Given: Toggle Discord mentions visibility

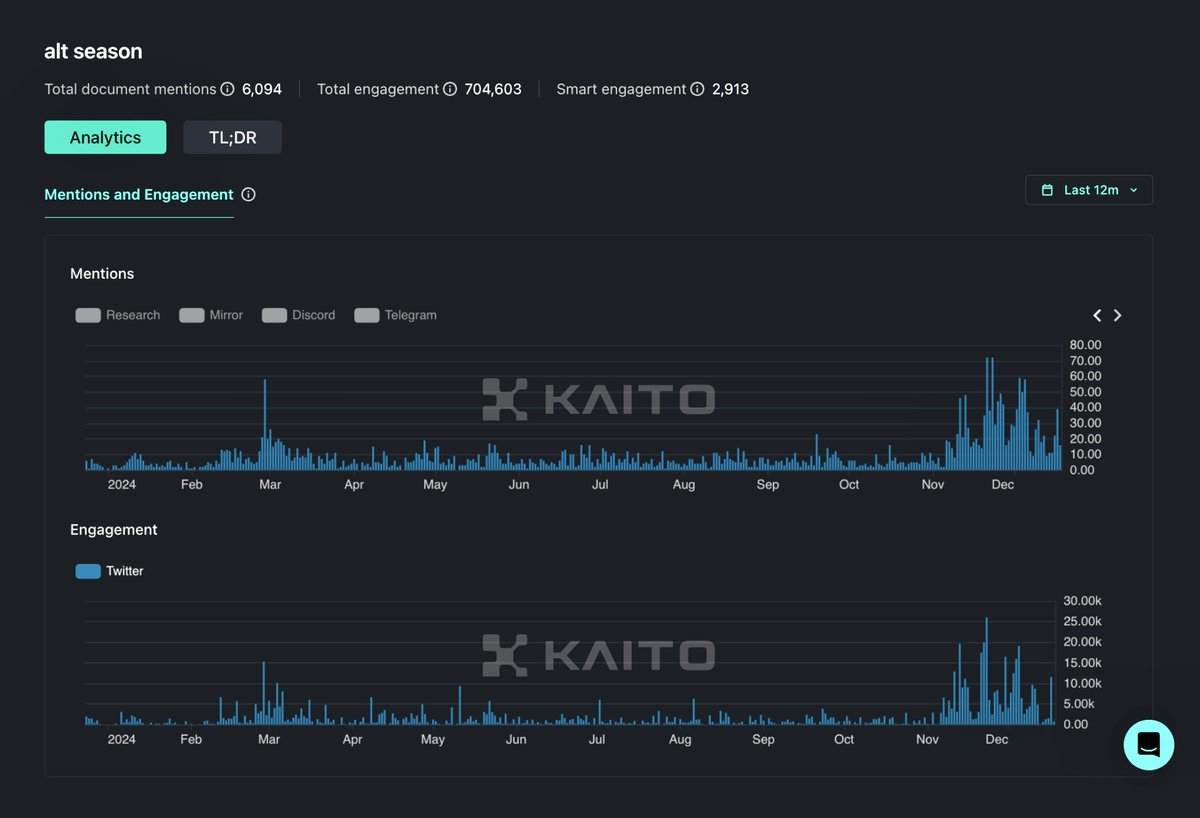Looking at the screenshot, I should click(x=274, y=314).
